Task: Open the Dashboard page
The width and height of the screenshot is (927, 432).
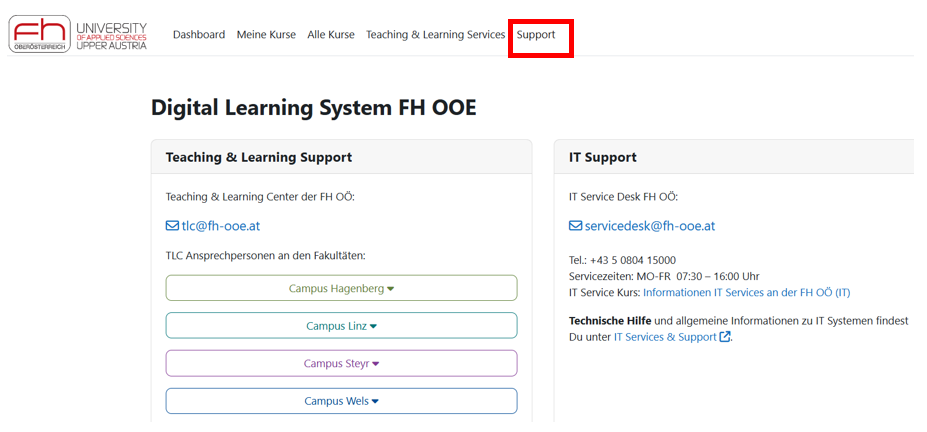Action: click(x=199, y=35)
